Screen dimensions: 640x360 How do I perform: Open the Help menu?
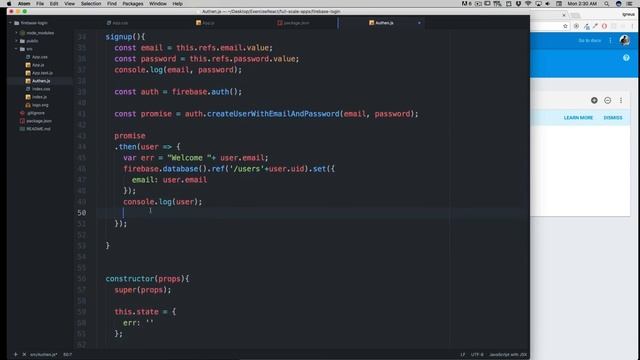coord(178,4)
